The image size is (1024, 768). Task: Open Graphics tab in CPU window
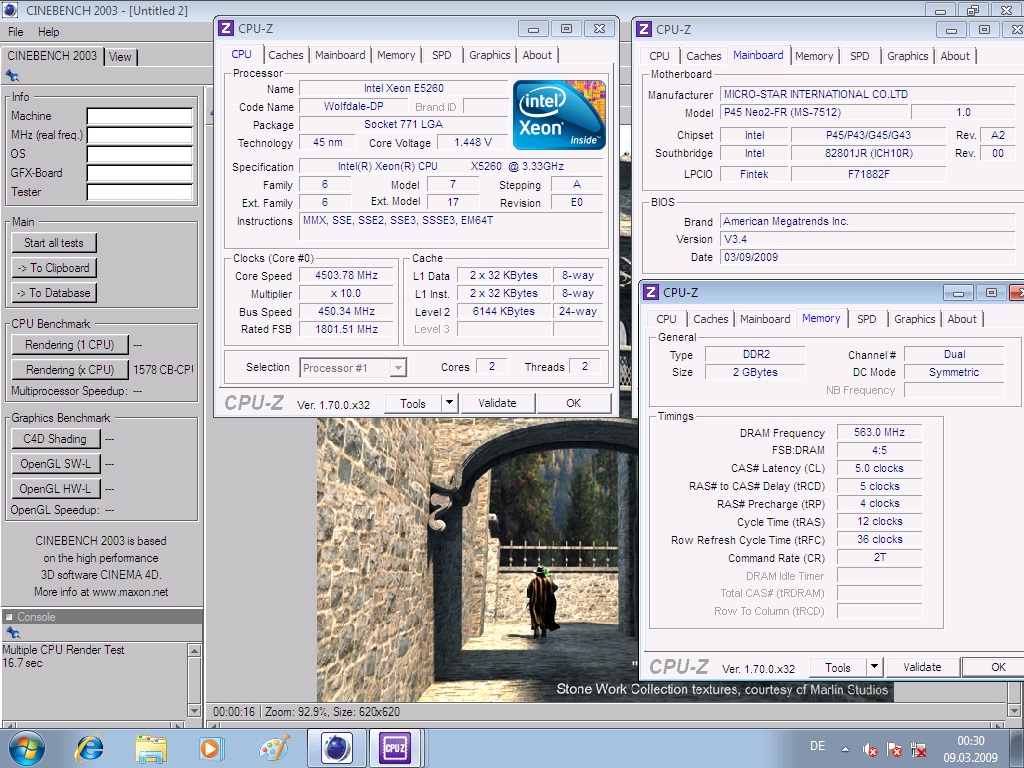tap(490, 55)
